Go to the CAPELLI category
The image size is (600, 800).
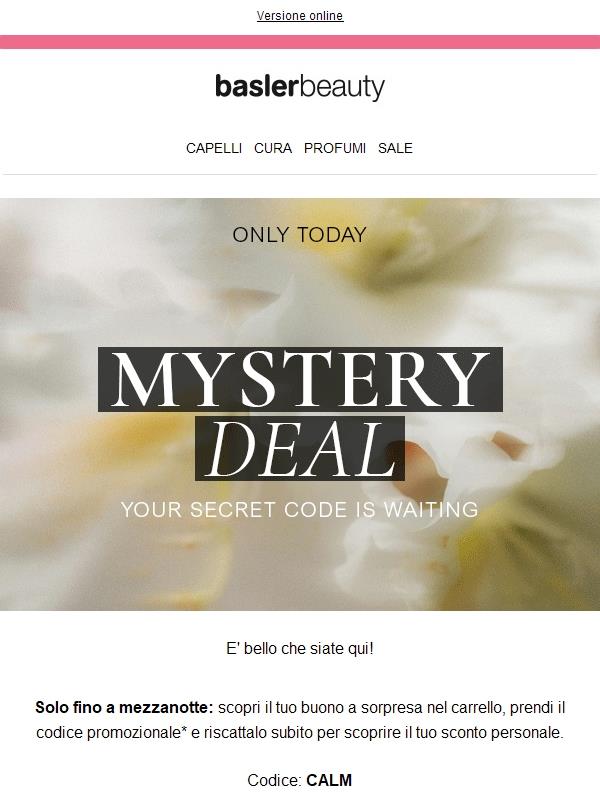tap(214, 148)
